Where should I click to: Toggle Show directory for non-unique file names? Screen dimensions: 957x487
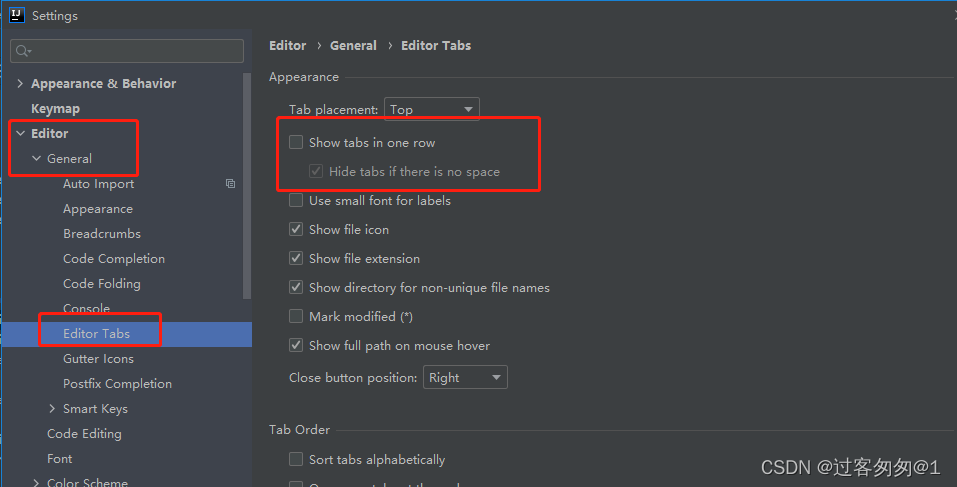[x=296, y=287]
